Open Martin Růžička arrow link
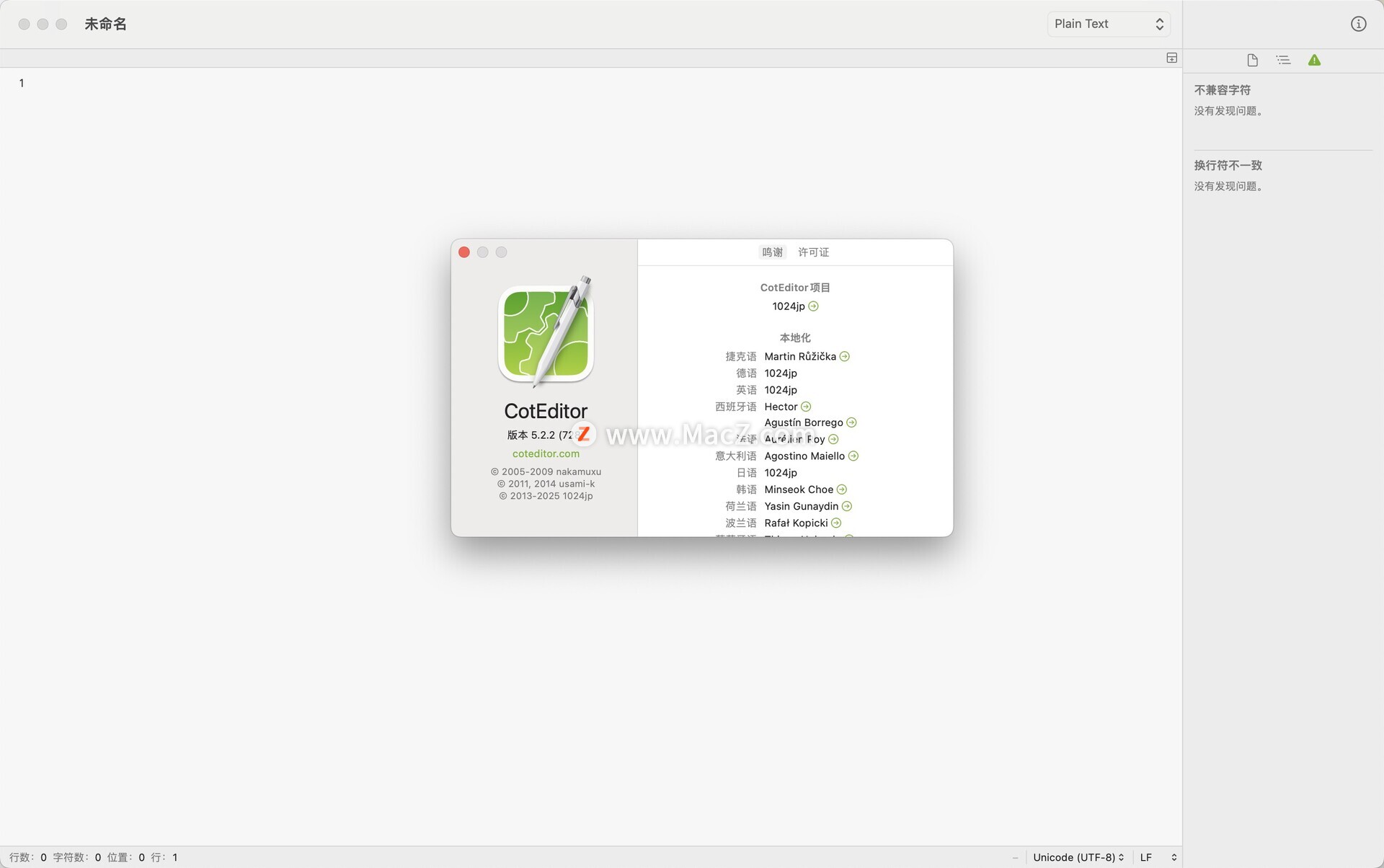The image size is (1384, 868). (x=844, y=356)
